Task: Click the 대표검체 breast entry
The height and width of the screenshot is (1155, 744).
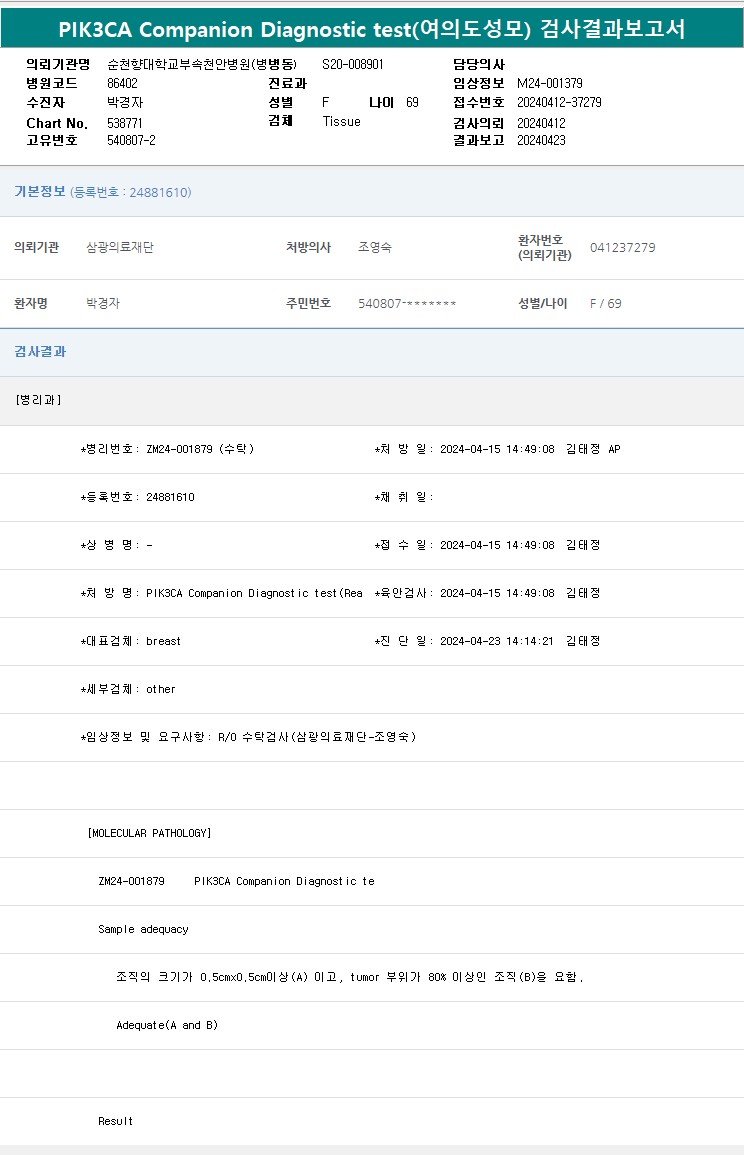Action: (131, 641)
